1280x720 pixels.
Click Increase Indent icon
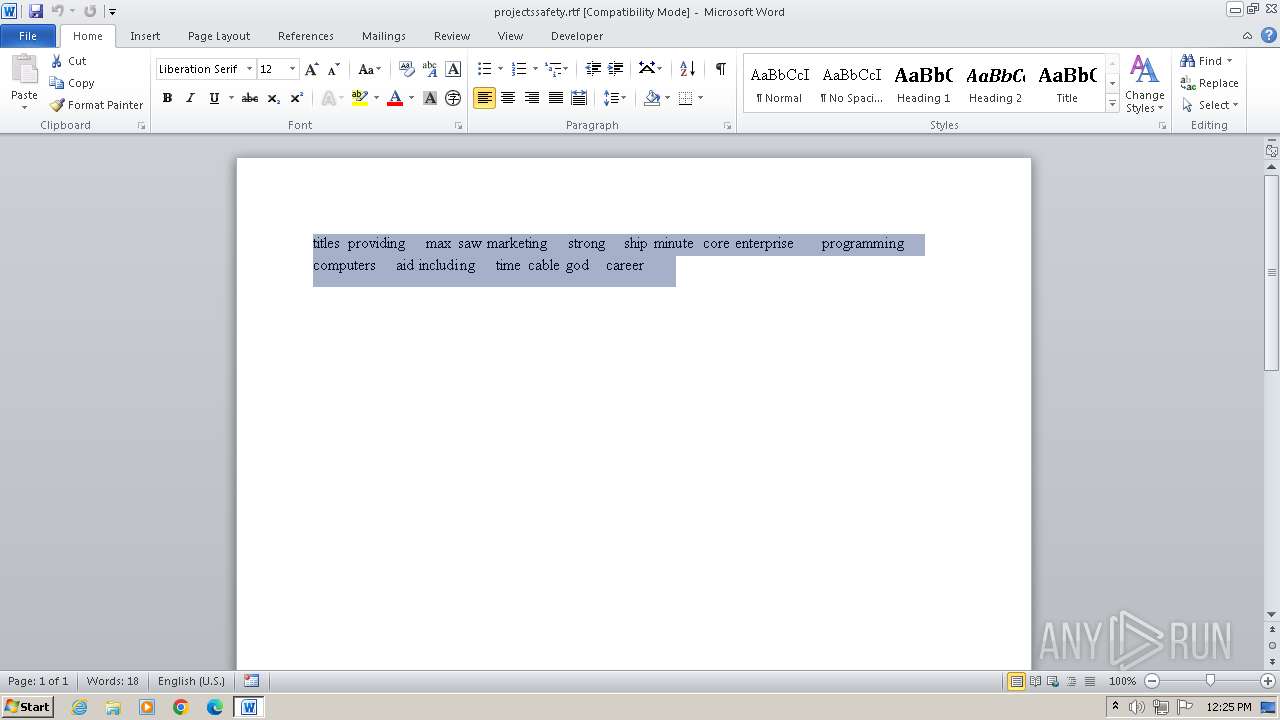(616, 69)
